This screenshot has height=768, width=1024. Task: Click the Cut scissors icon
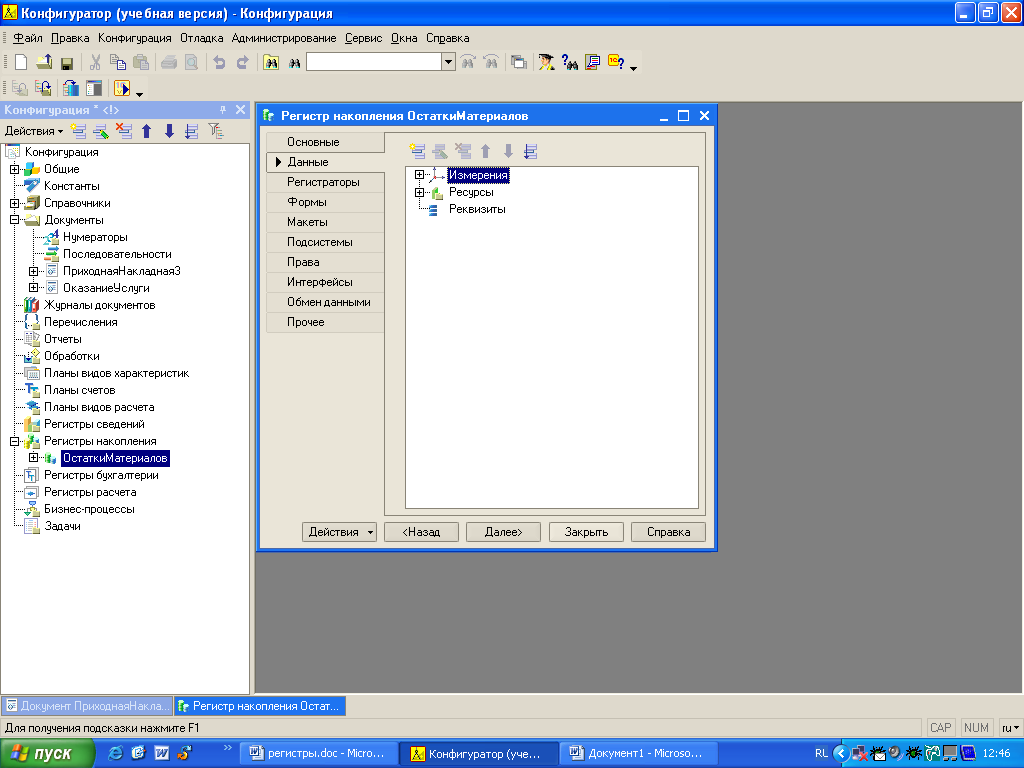[x=95, y=62]
